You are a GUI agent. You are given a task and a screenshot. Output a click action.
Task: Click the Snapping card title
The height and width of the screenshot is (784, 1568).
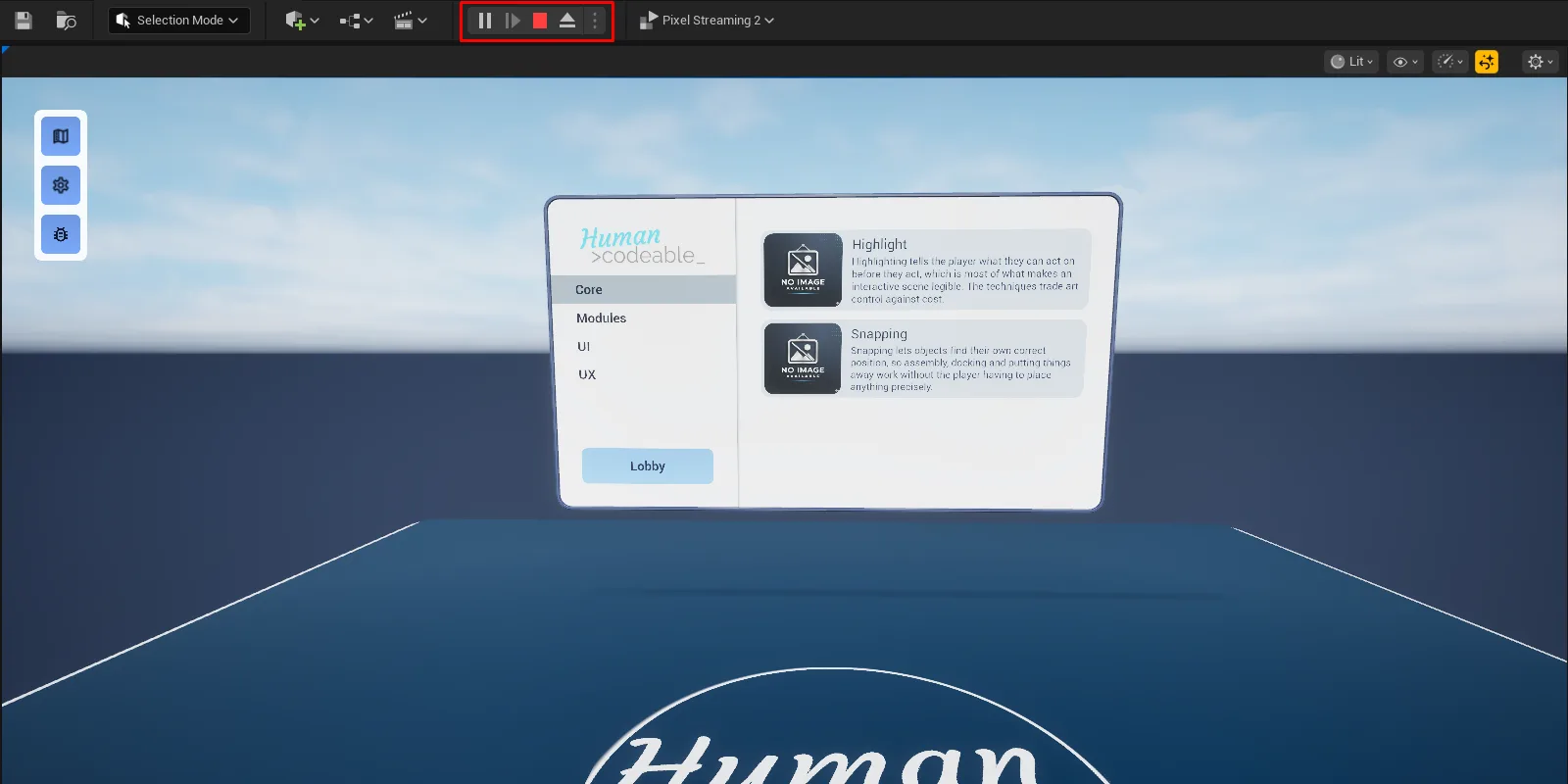click(879, 334)
